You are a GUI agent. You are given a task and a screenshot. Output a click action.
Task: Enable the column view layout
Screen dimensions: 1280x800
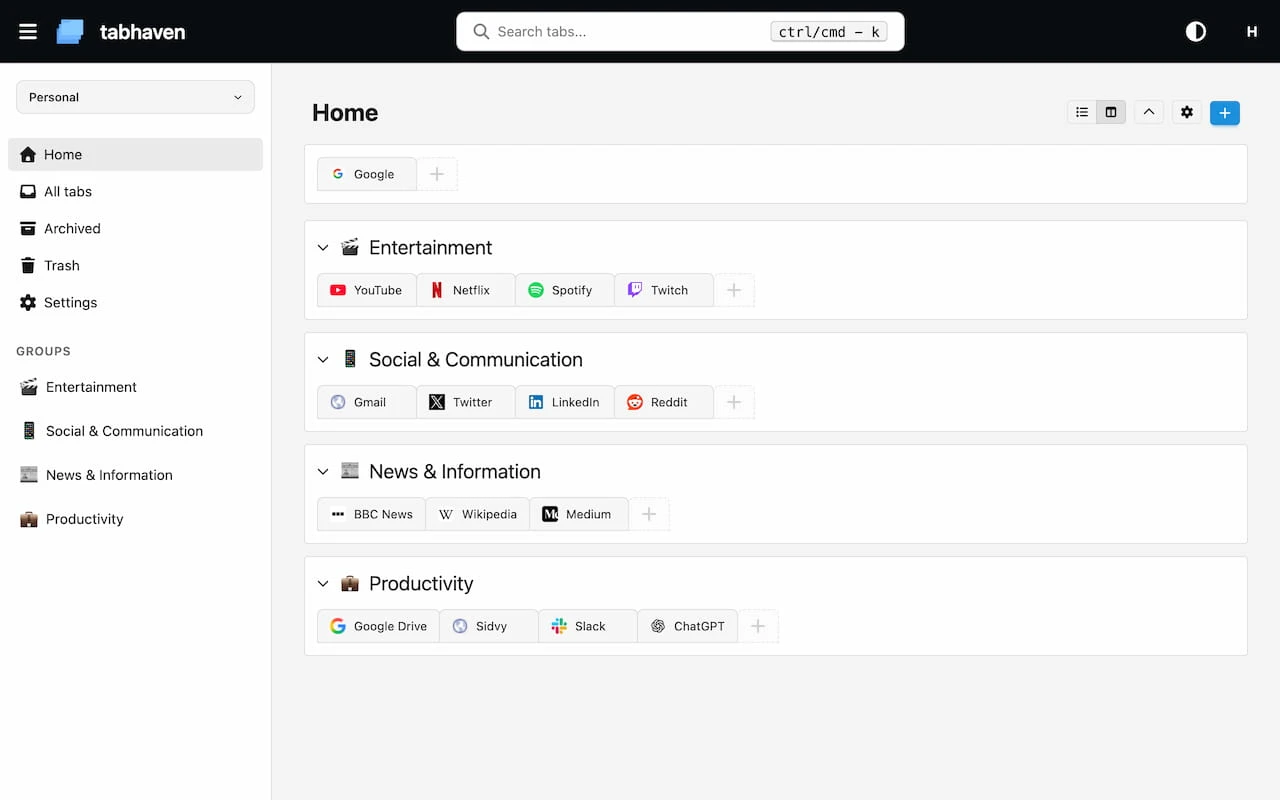1110,112
